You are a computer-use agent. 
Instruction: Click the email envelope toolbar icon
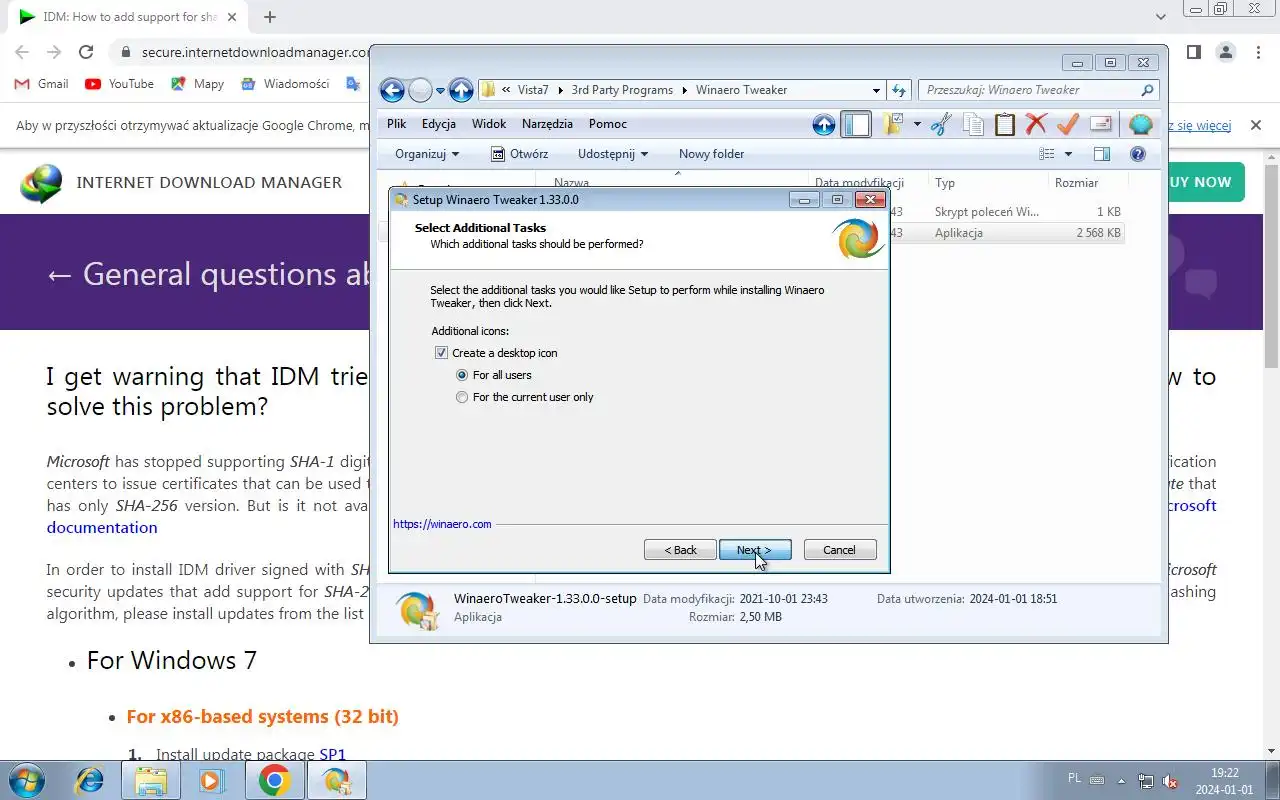click(1101, 124)
